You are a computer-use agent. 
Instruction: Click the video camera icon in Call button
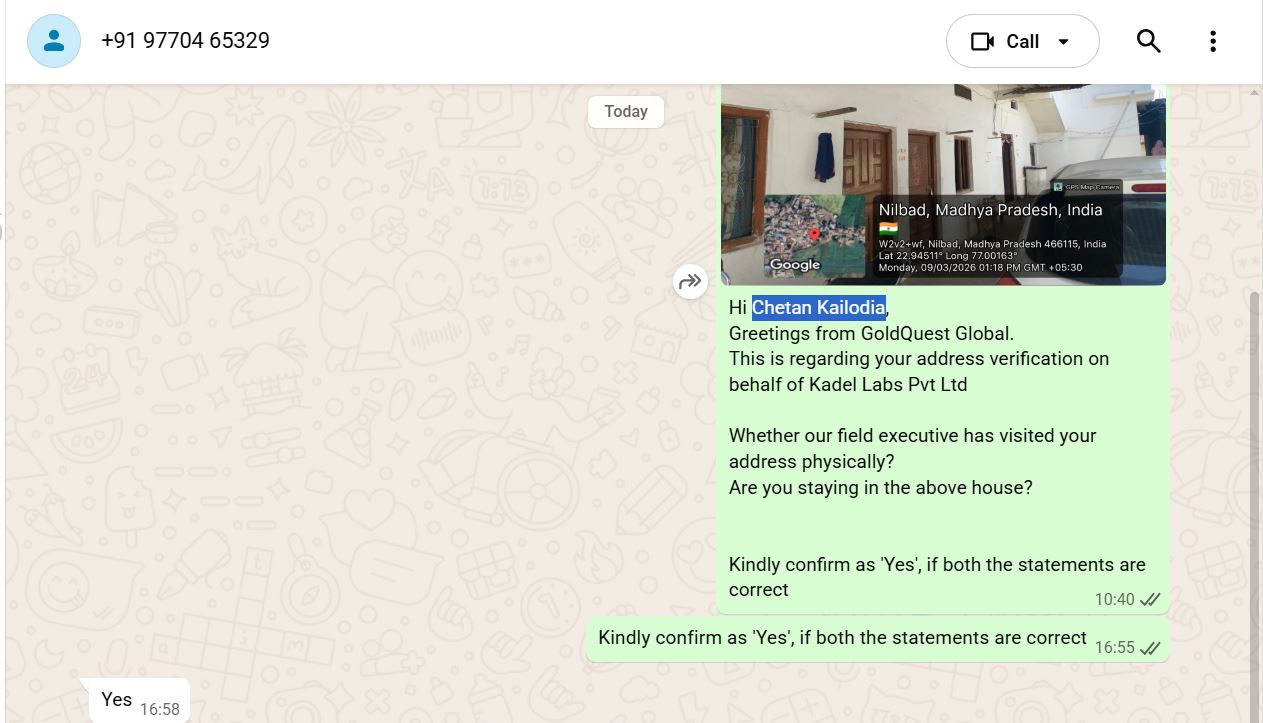coord(982,41)
